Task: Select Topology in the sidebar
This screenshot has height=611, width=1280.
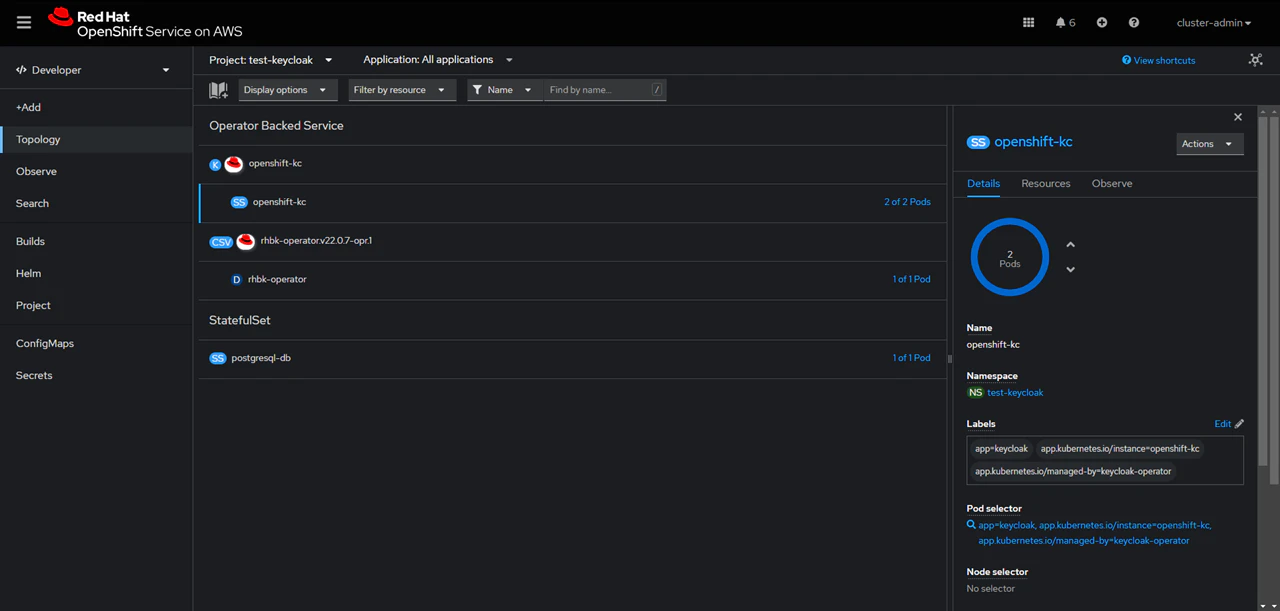Action: [x=96, y=140]
